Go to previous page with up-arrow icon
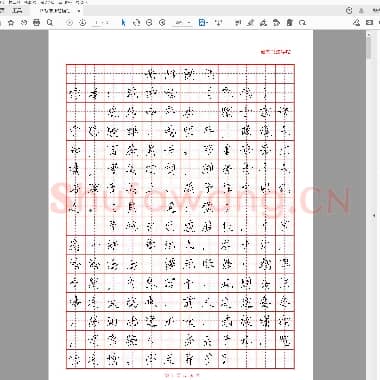Image resolution: width=380 pixels, height=380 pixels. 69,23
